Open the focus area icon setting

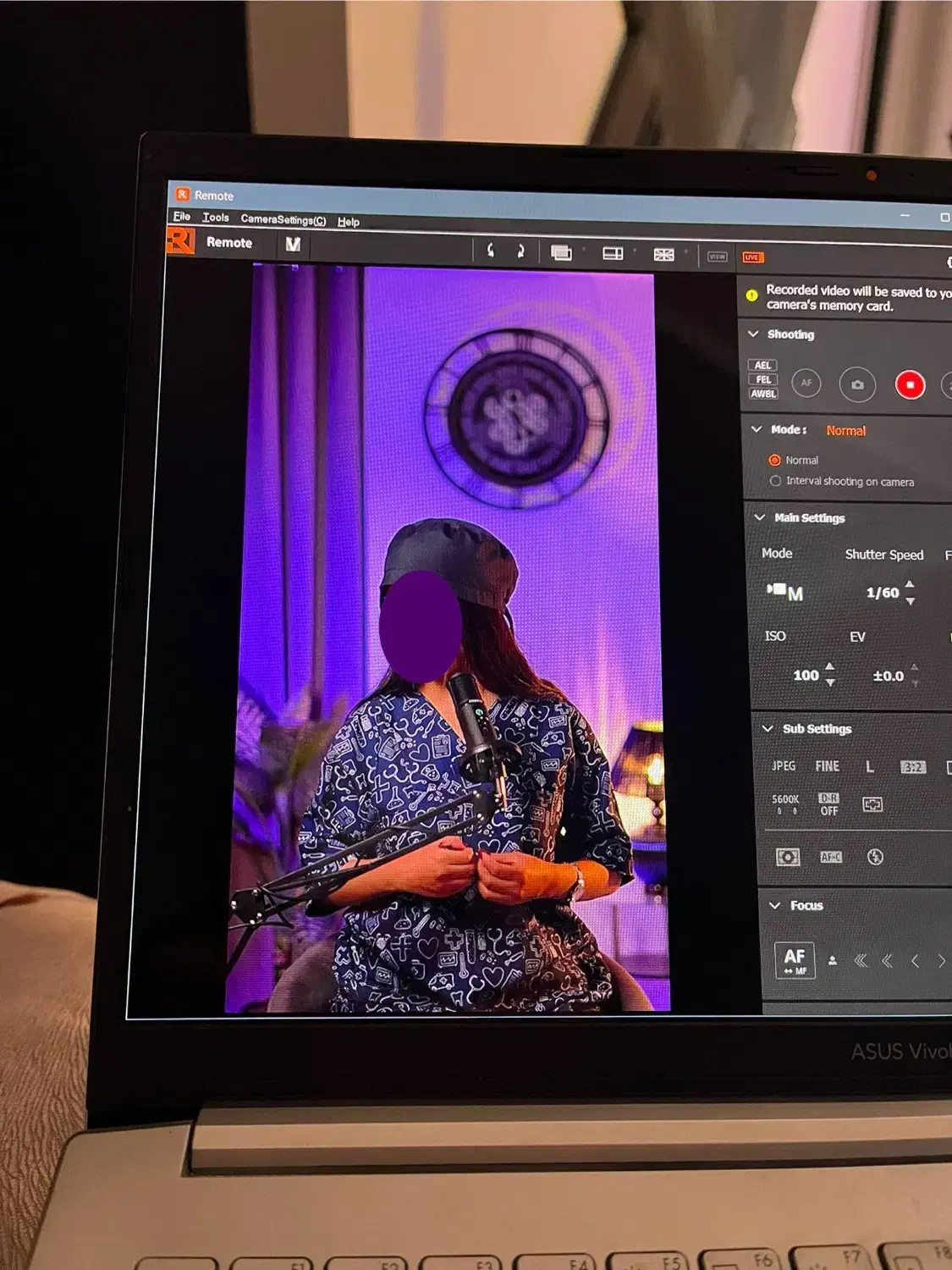[872, 804]
